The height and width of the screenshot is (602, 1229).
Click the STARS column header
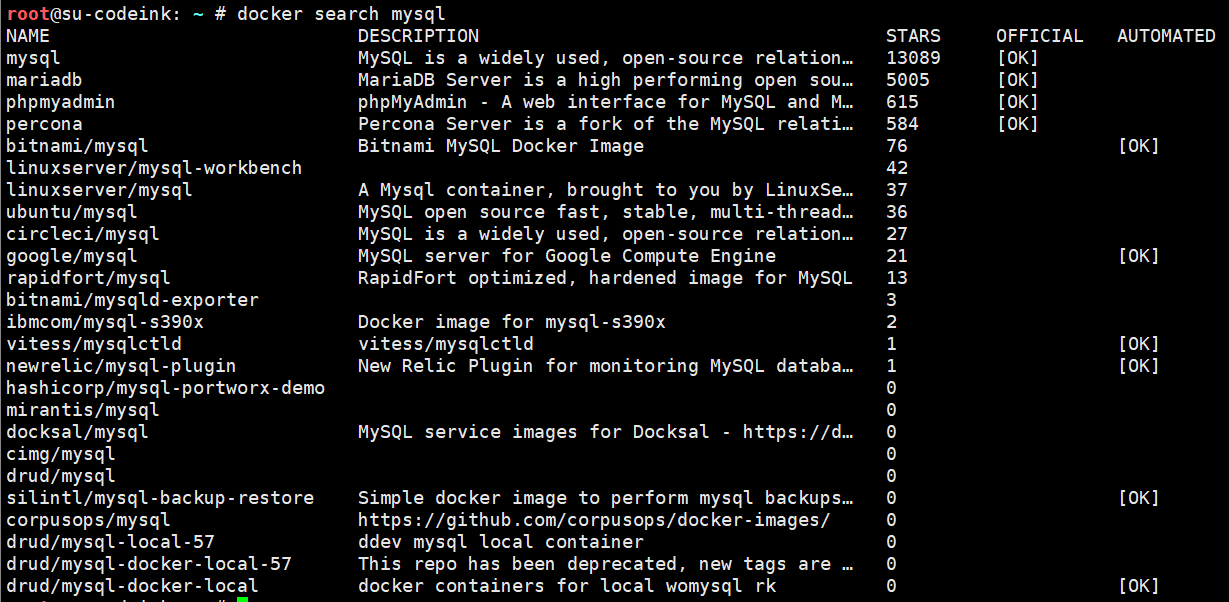pyautogui.click(x=913, y=36)
